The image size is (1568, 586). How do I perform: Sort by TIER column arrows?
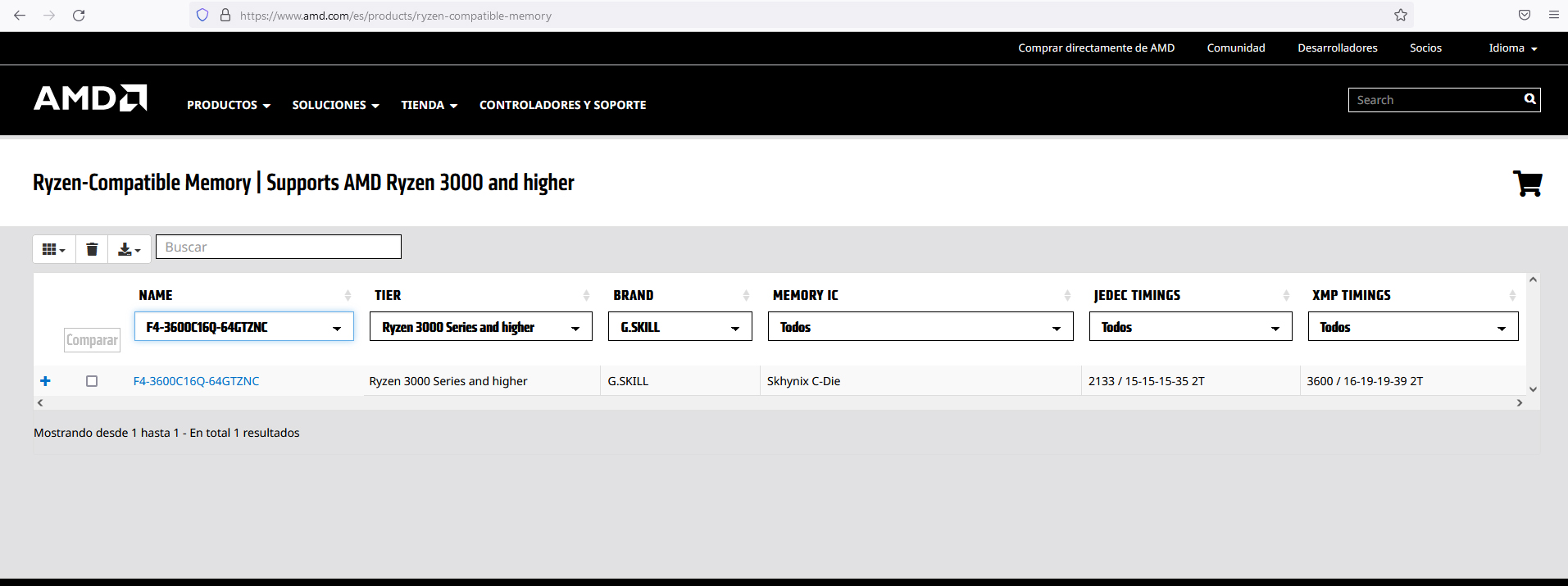click(x=586, y=295)
